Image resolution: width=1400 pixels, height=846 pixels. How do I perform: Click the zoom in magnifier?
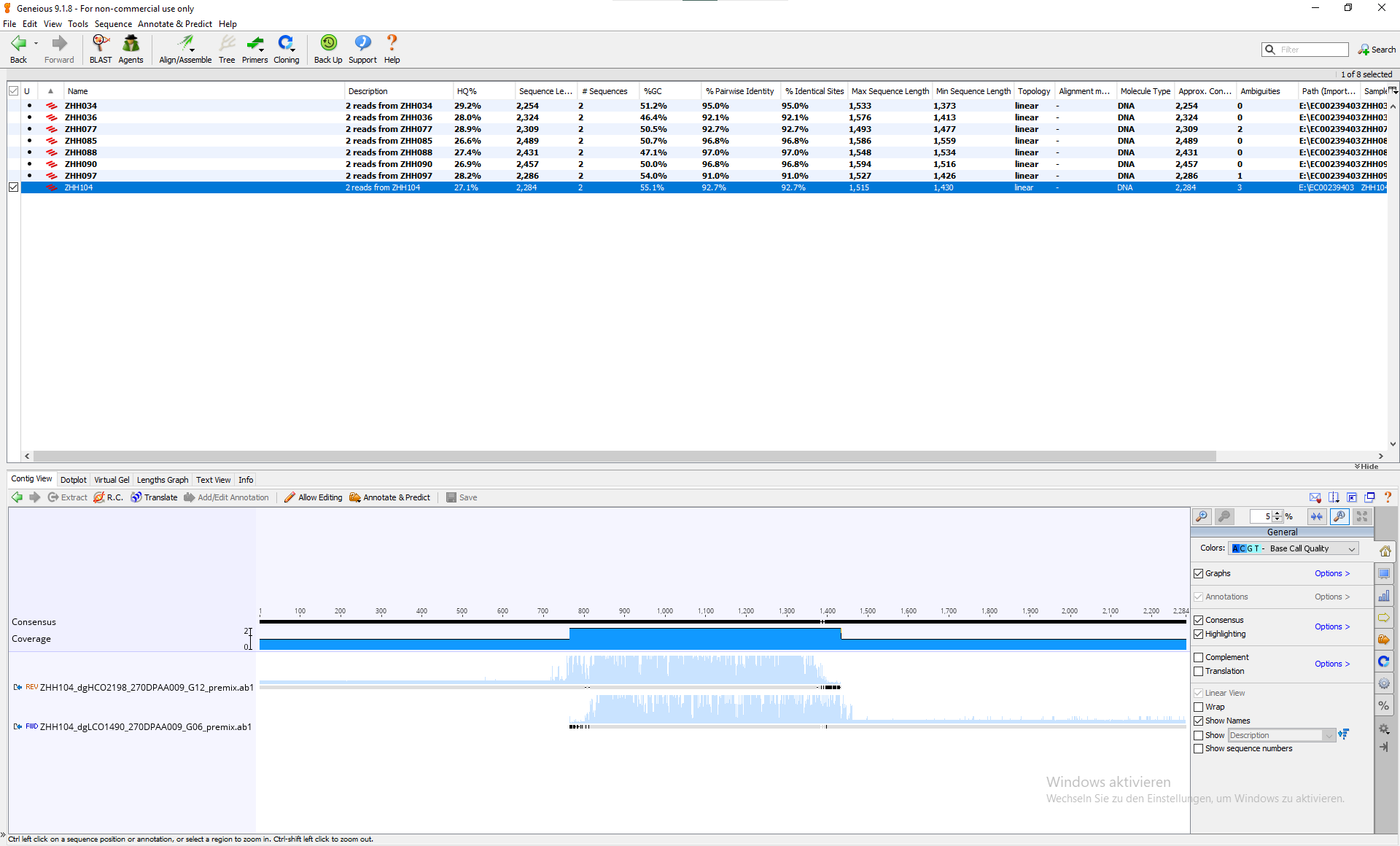1202,516
